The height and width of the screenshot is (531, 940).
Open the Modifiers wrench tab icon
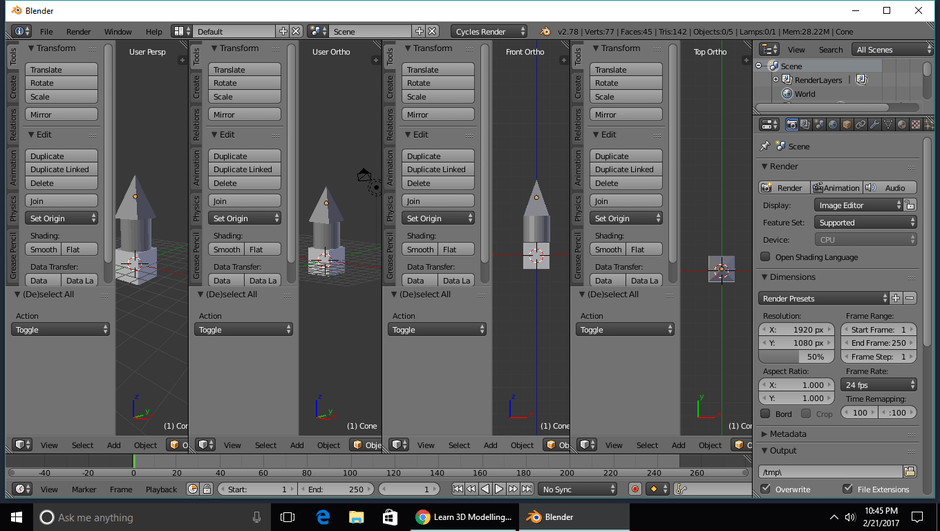point(875,125)
